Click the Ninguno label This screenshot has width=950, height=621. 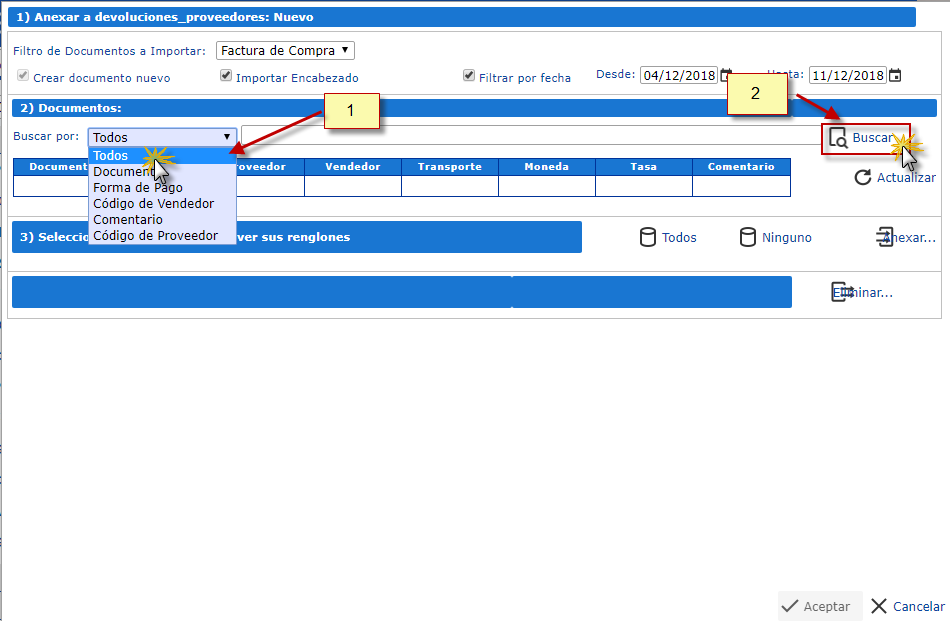[x=786, y=237]
